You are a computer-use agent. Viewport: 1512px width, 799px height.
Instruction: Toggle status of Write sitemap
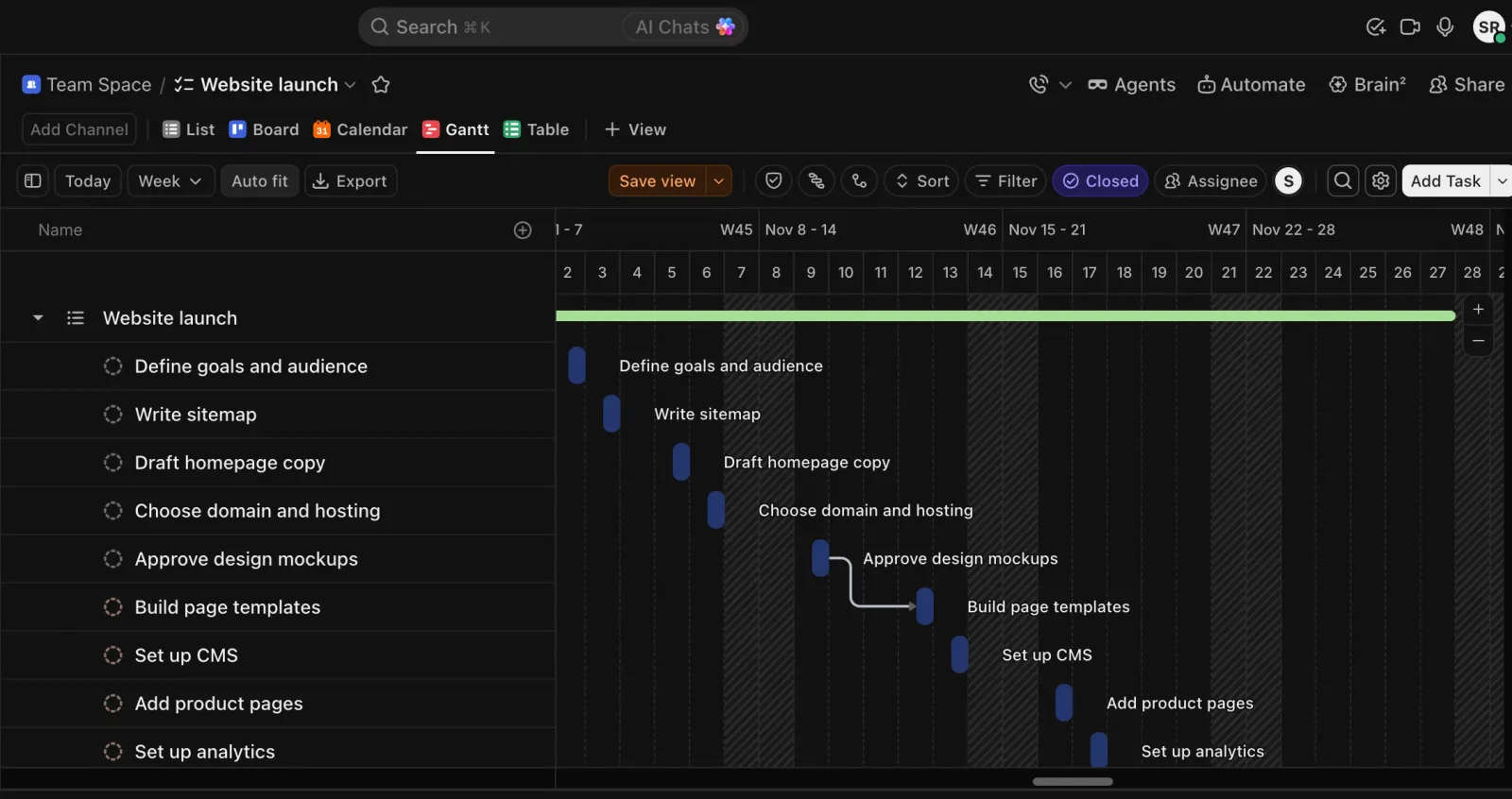point(113,415)
